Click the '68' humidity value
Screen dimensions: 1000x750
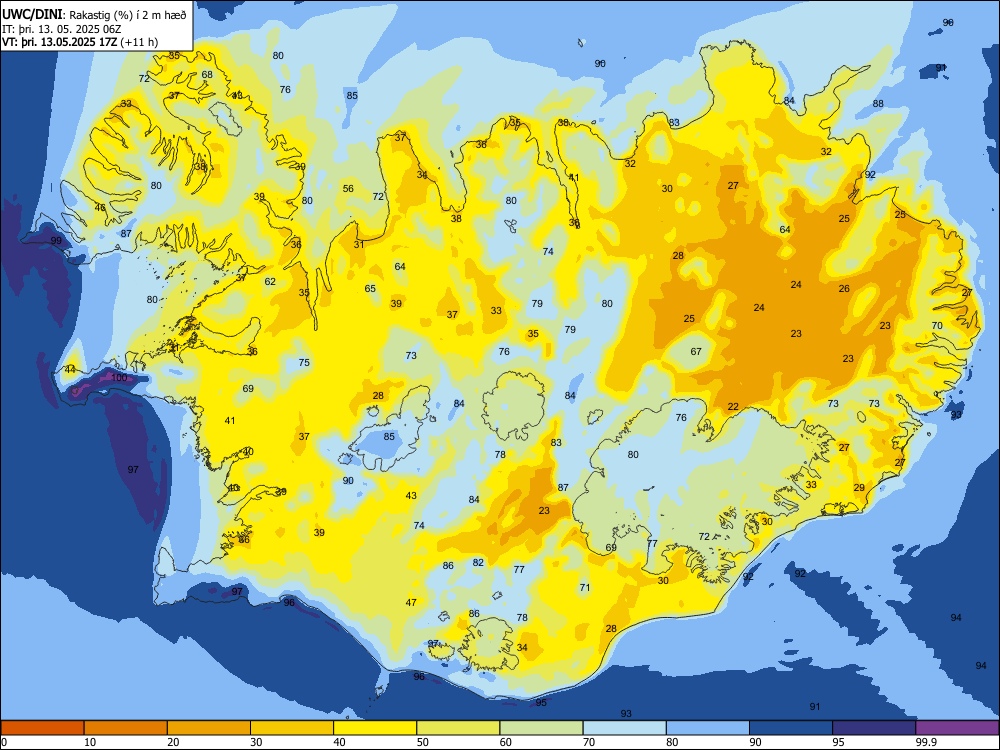coord(207,75)
